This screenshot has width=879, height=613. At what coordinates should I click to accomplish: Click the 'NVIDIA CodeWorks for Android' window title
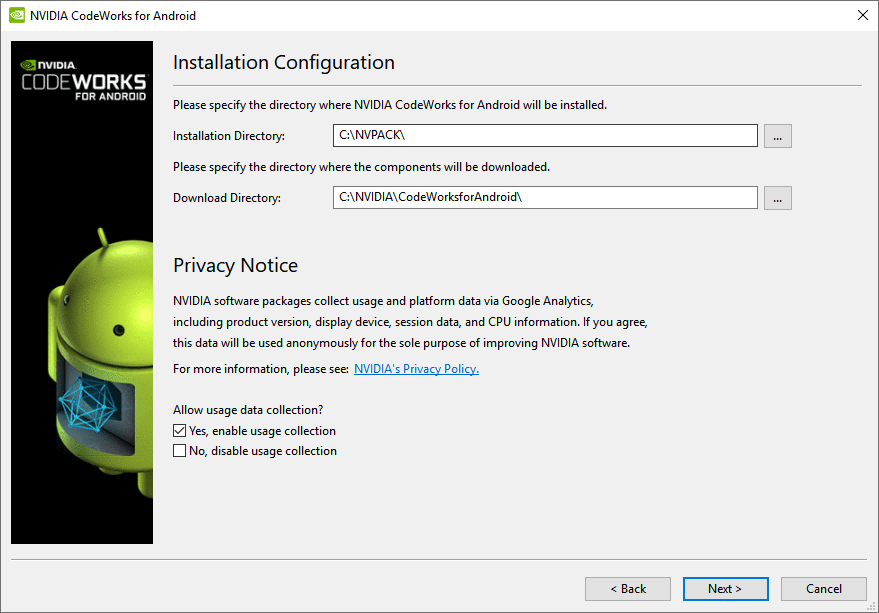113,16
